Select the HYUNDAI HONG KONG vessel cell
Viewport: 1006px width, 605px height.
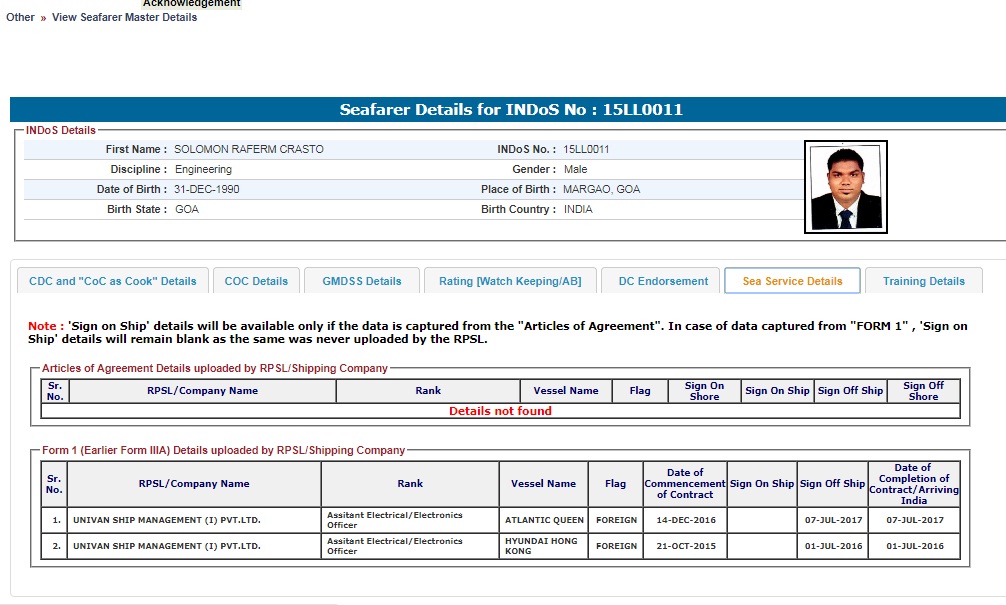[543, 546]
